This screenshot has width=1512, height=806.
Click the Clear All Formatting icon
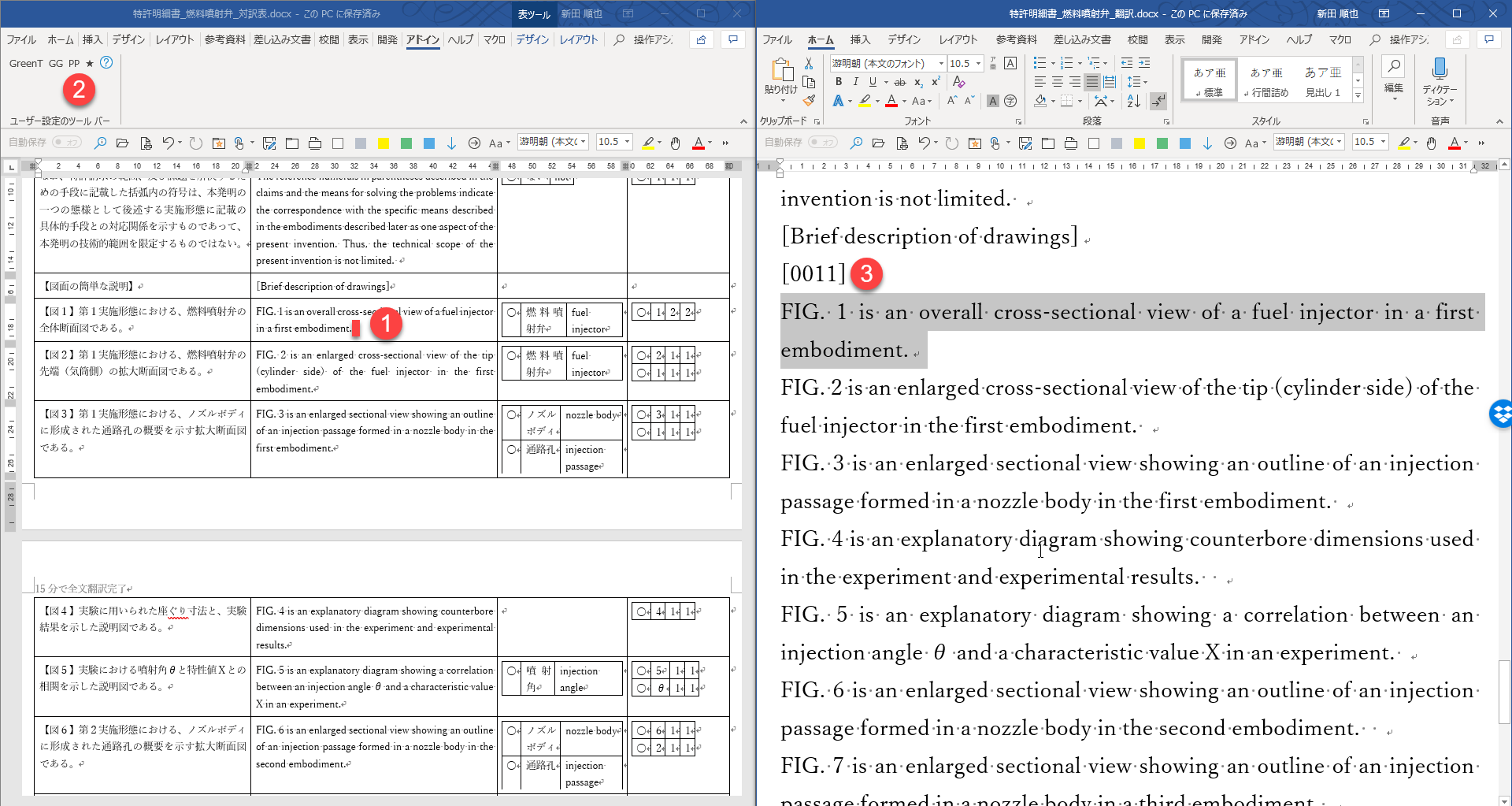click(x=958, y=82)
